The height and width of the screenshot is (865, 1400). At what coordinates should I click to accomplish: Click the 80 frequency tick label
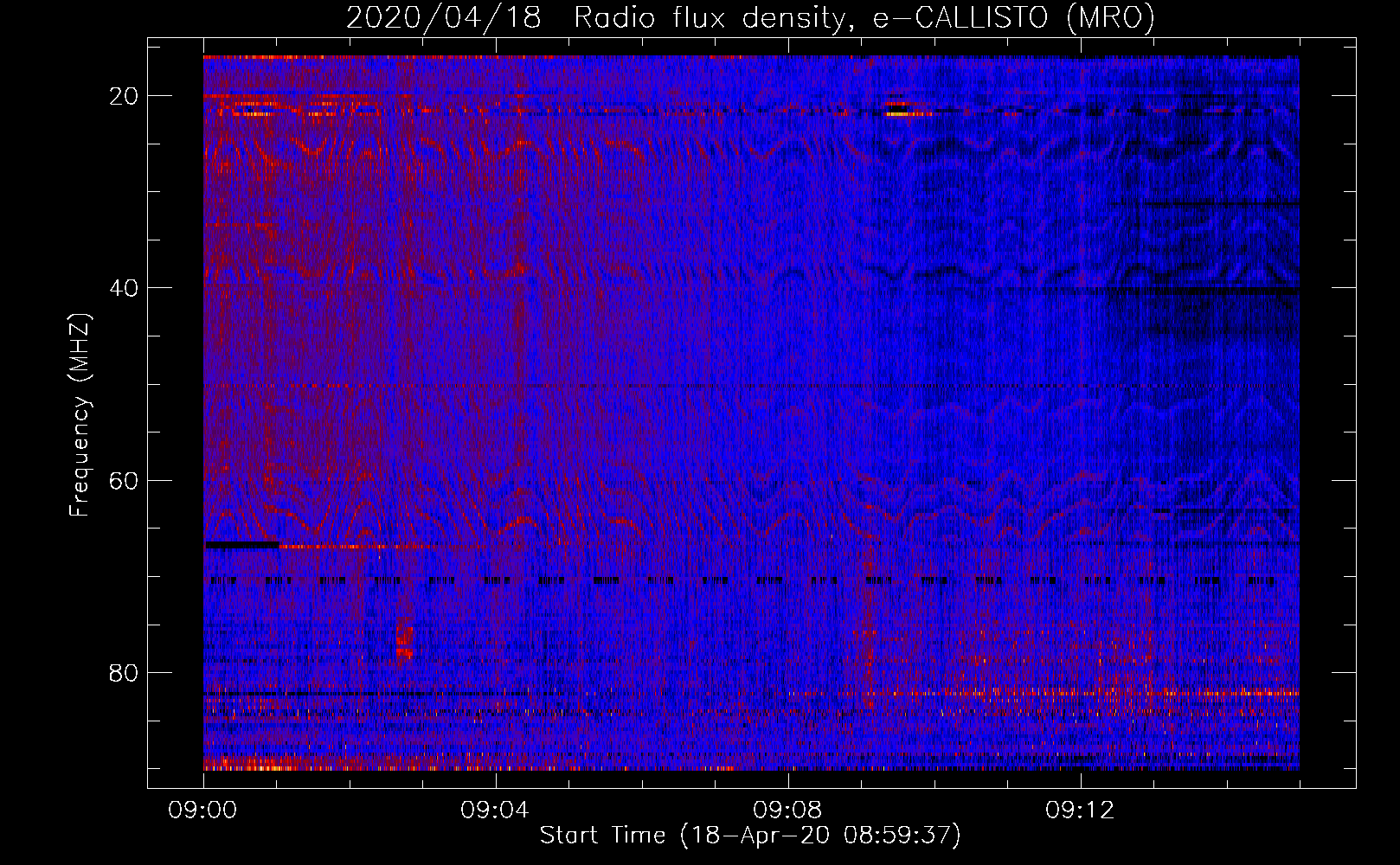point(125,672)
